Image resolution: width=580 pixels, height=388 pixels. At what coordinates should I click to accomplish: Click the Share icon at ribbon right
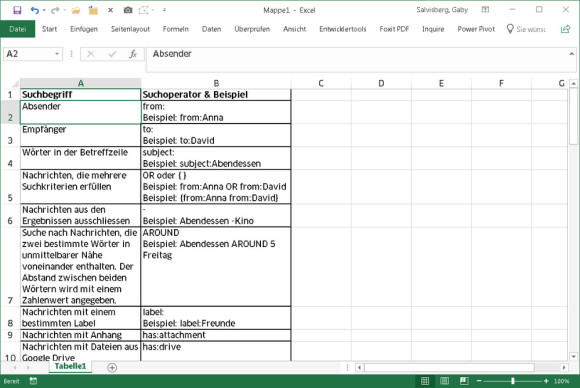pyautogui.click(x=565, y=29)
